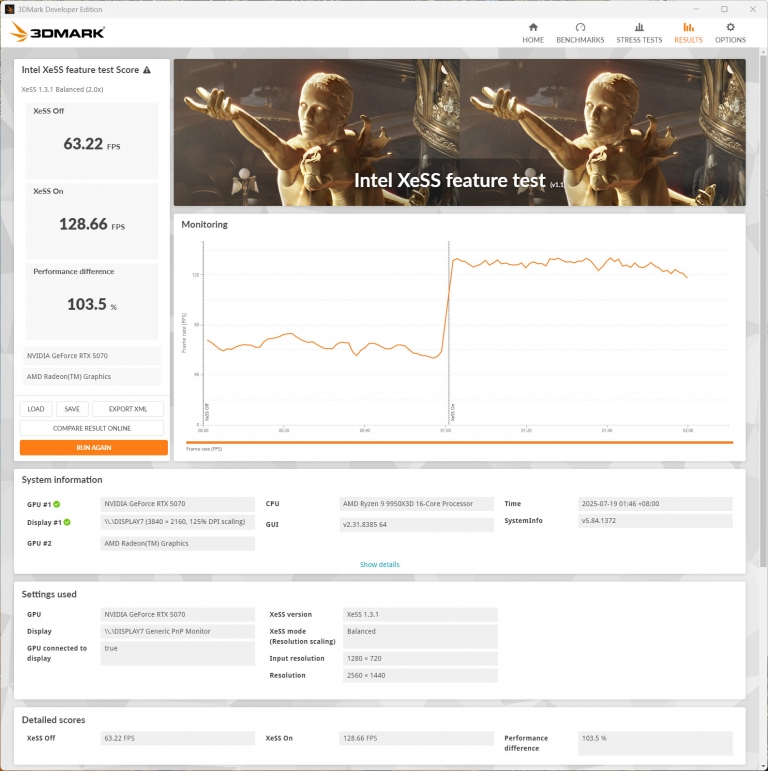Screen dimensions: 768x771
Task: Click the Time value 2025-07-19 01:46
Action: (x=655, y=504)
